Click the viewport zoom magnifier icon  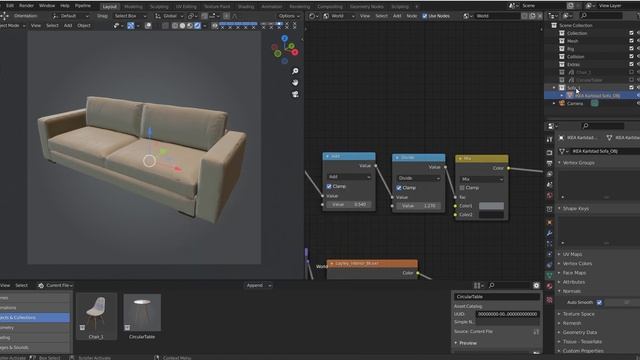point(295,71)
